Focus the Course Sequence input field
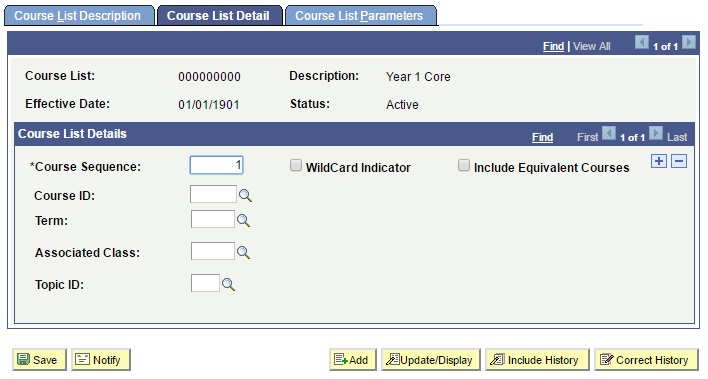This screenshot has height=379, width=708. click(216, 165)
